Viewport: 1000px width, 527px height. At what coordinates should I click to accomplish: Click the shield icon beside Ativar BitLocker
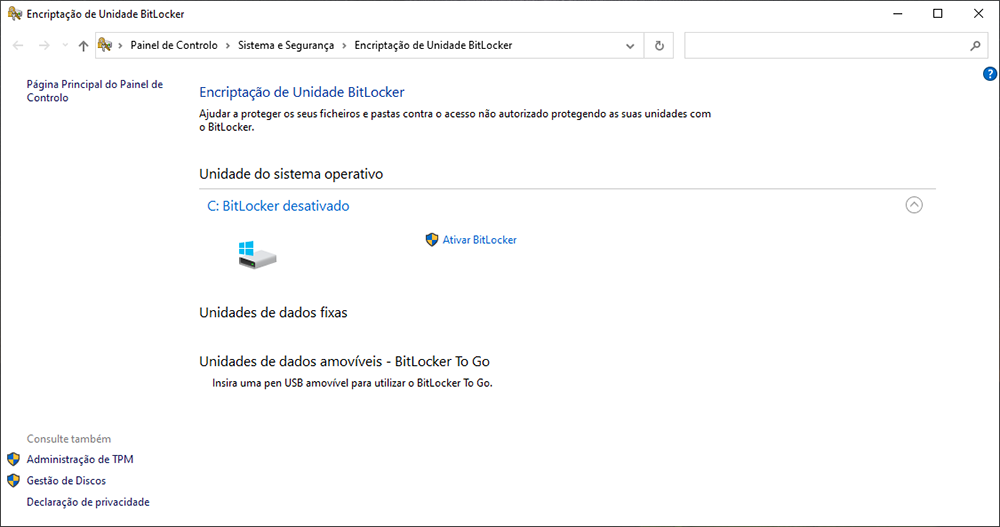tap(432, 240)
